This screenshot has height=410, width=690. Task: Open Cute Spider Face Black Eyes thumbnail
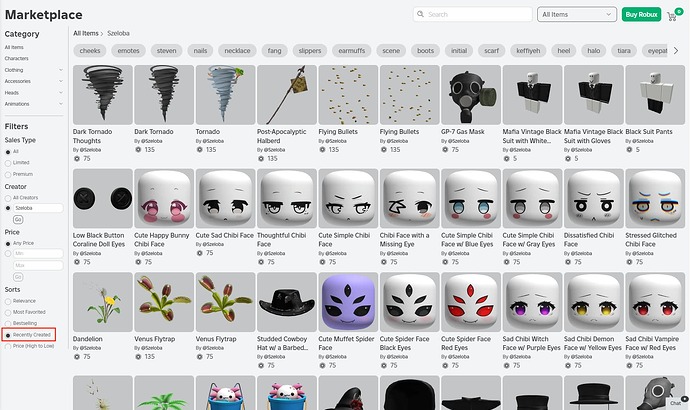[410, 302]
